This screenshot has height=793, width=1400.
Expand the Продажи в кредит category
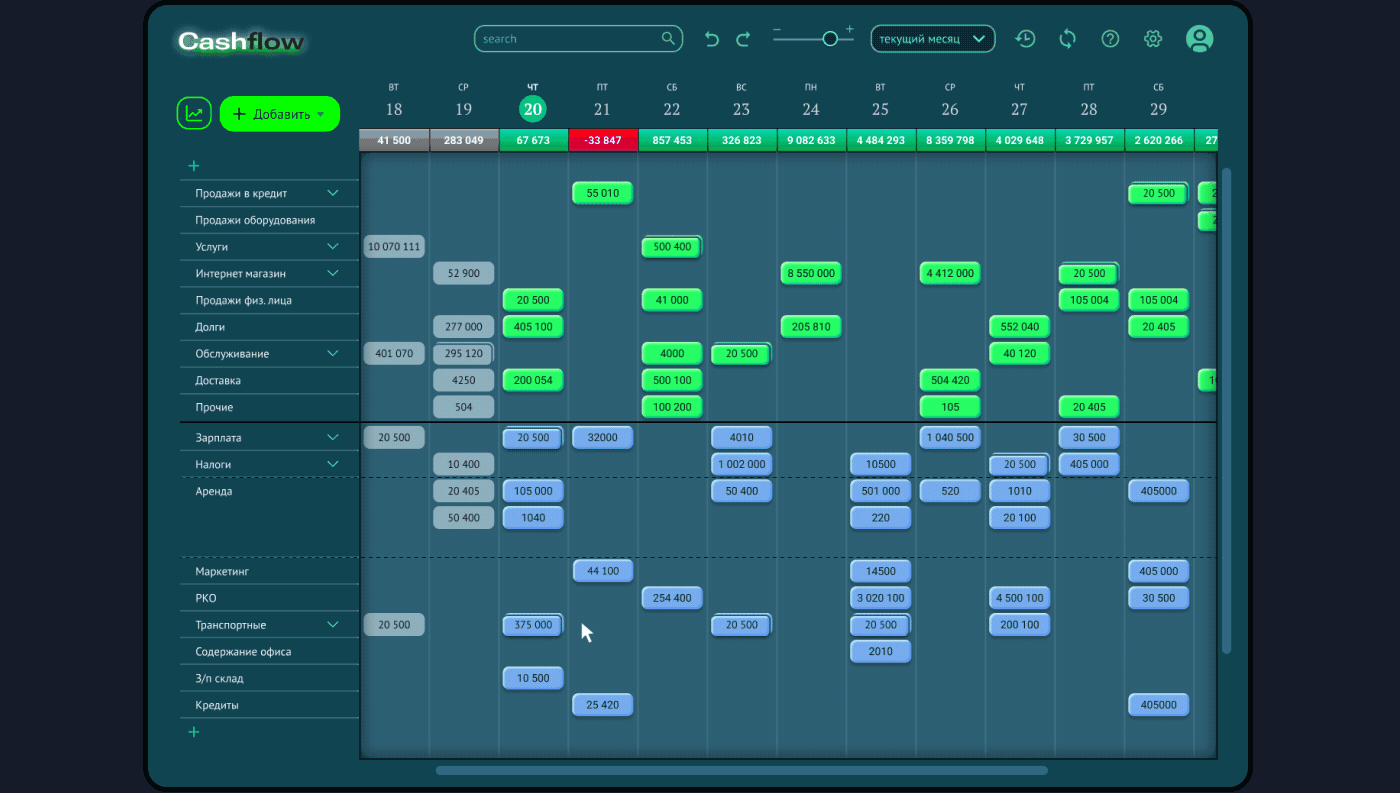point(333,193)
